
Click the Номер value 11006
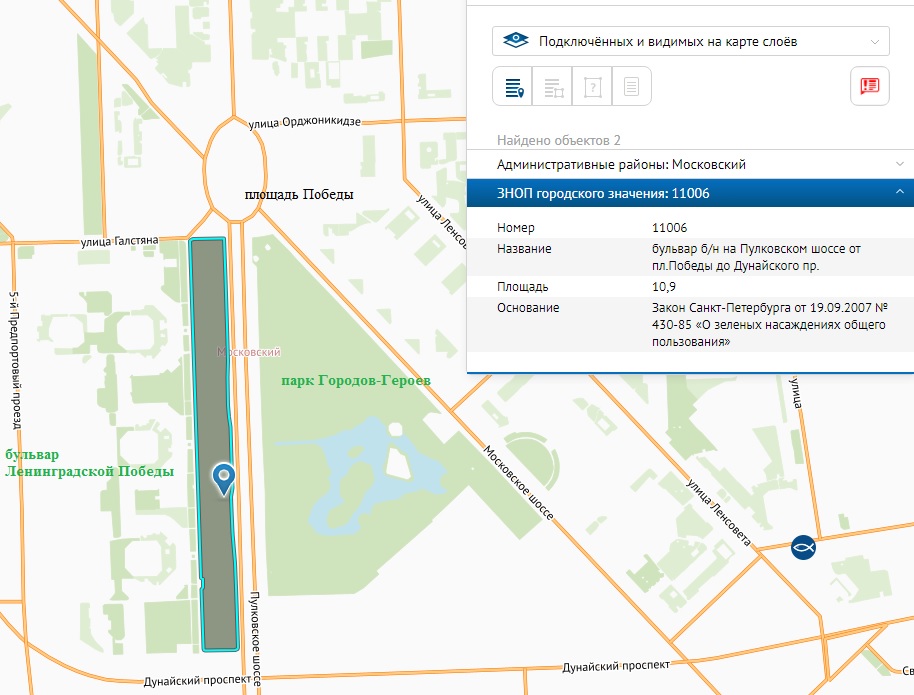[x=669, y=228]
